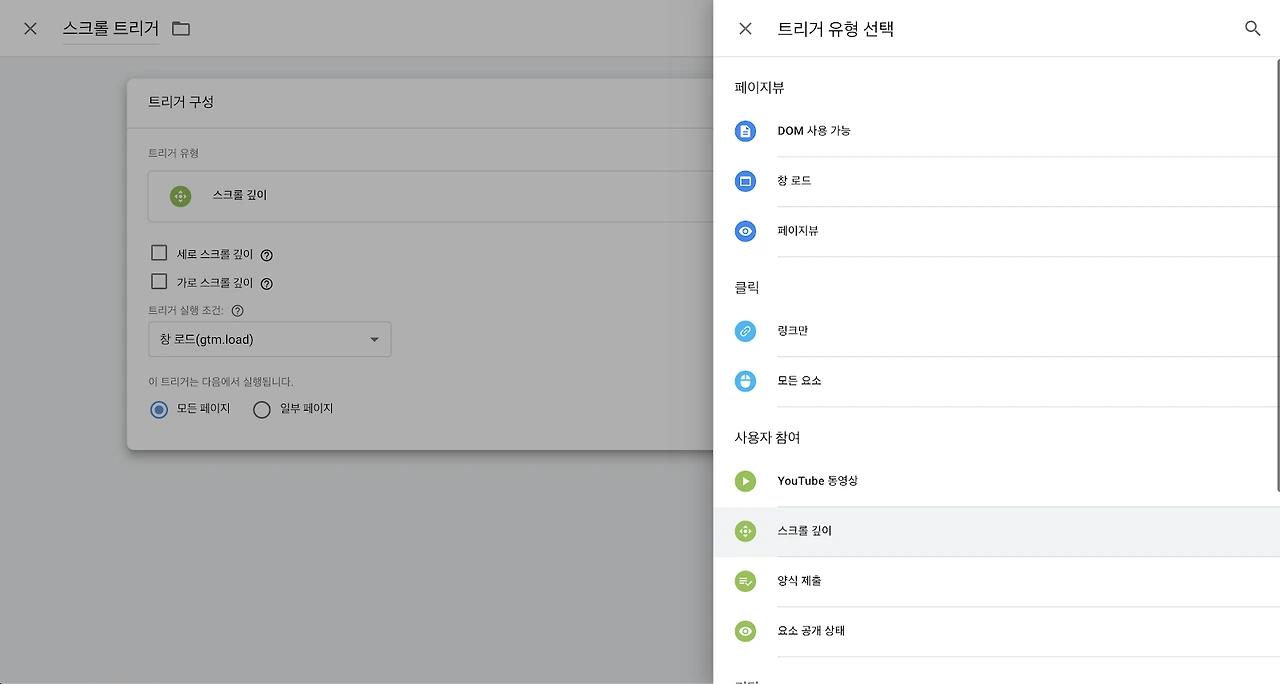Choose the 창 로드 trigger icon

pyautogui.click(x=745, y=181)
